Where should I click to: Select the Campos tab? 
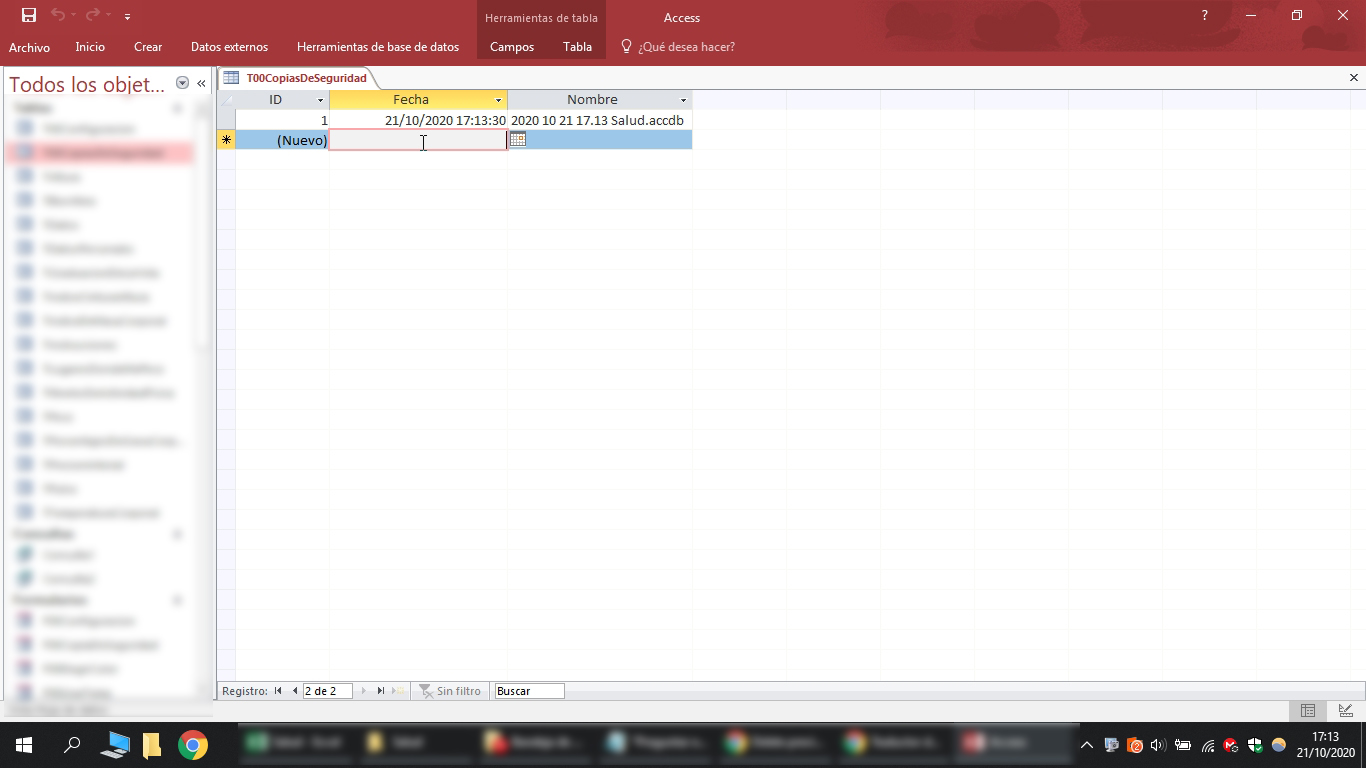[512, 47]
